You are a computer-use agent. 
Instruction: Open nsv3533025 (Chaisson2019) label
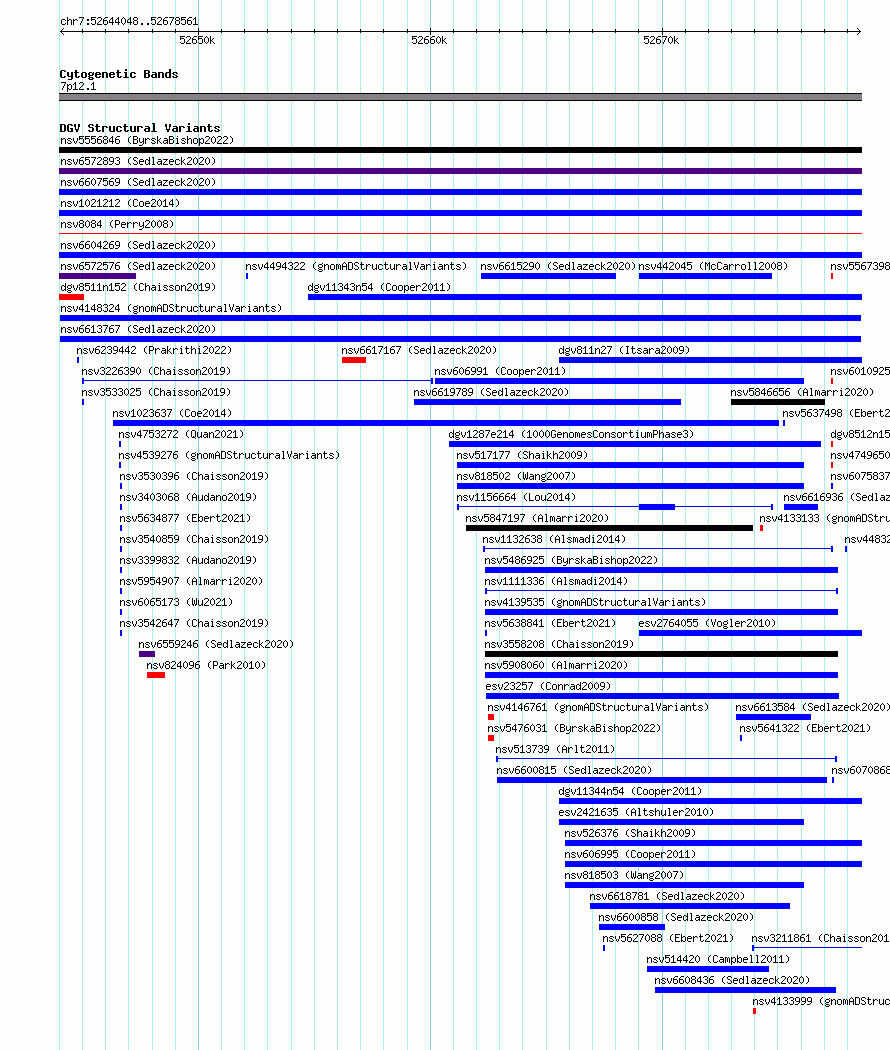(x=156, y=392)
